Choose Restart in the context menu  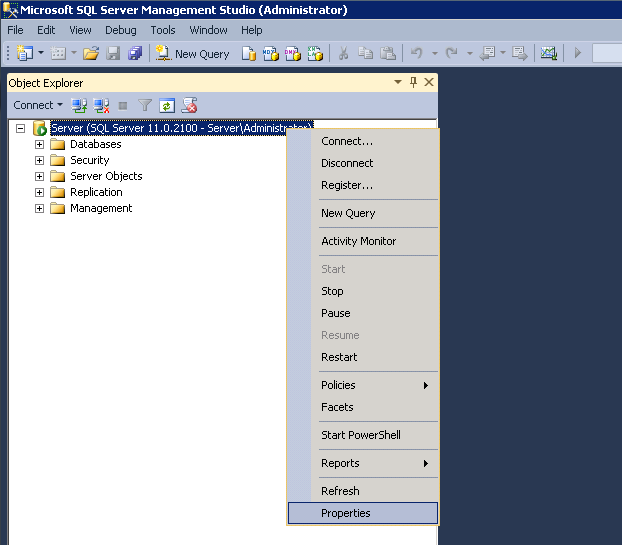point(363,357)
